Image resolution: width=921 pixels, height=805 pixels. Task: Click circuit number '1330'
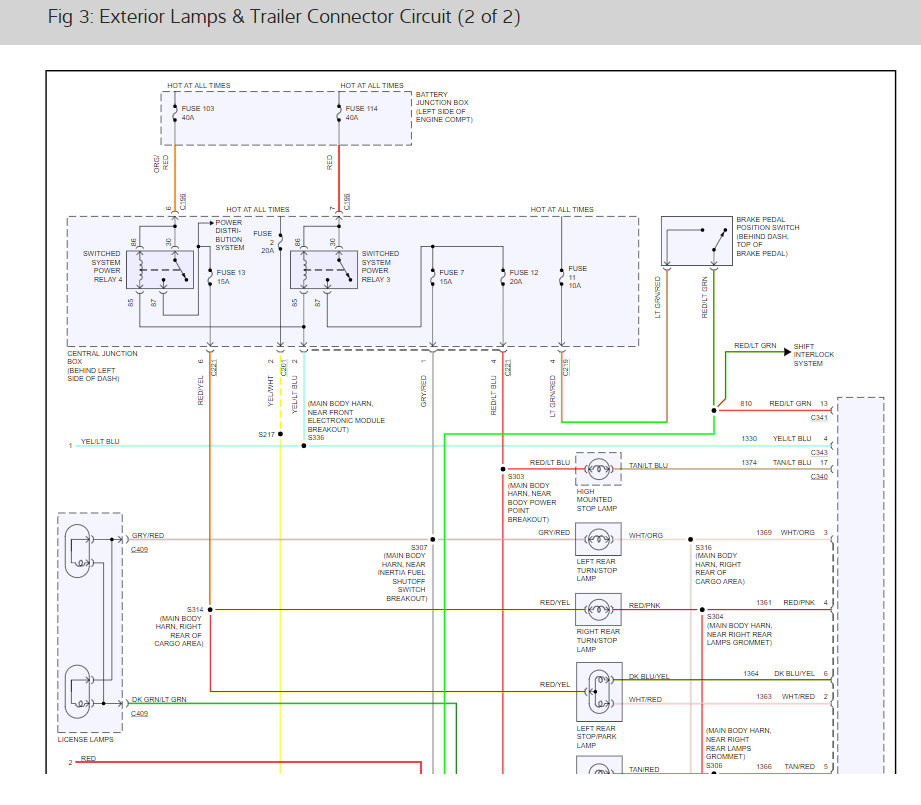tap(749, 439)
